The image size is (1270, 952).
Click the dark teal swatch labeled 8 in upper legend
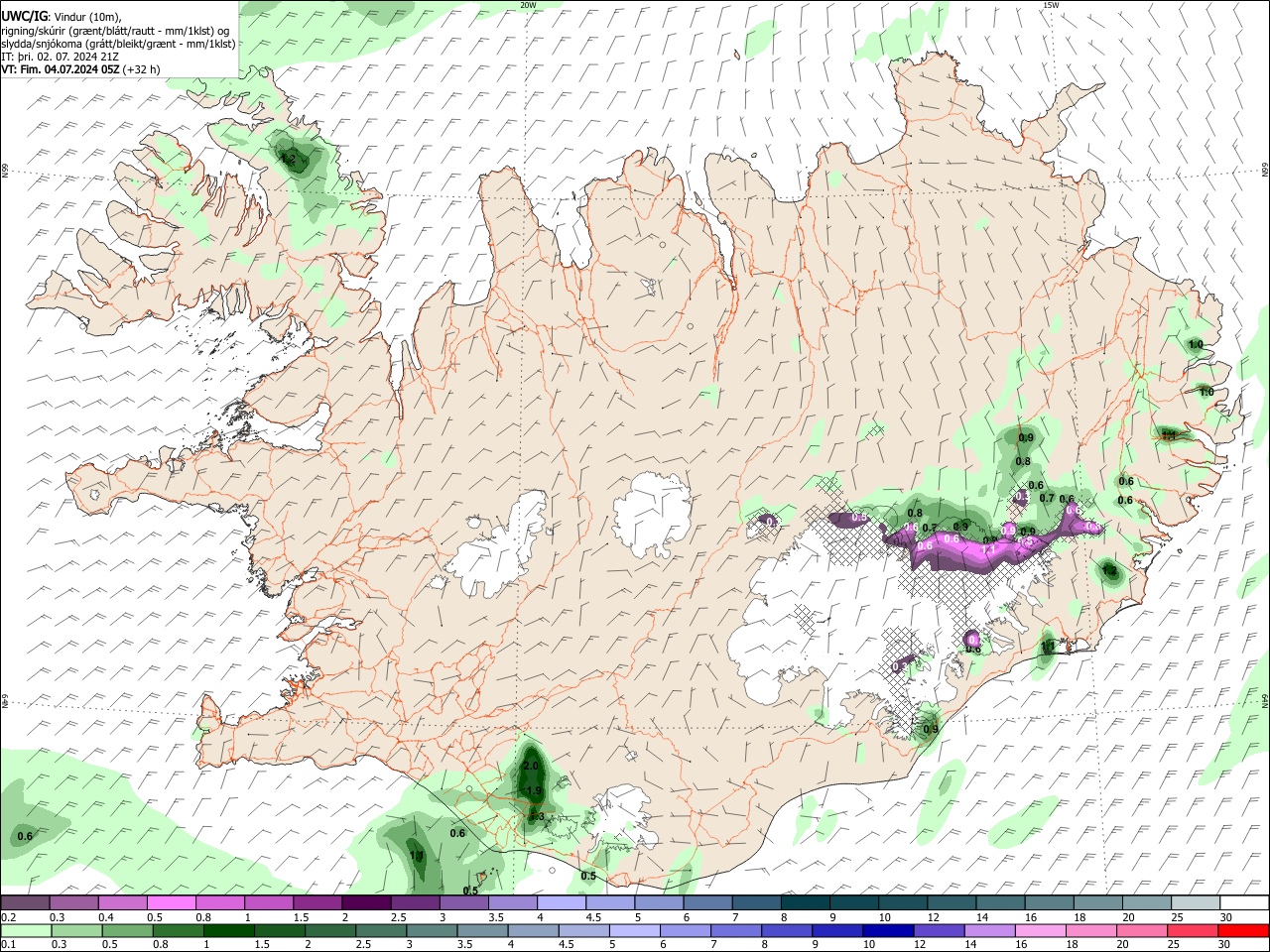(806, 902)
